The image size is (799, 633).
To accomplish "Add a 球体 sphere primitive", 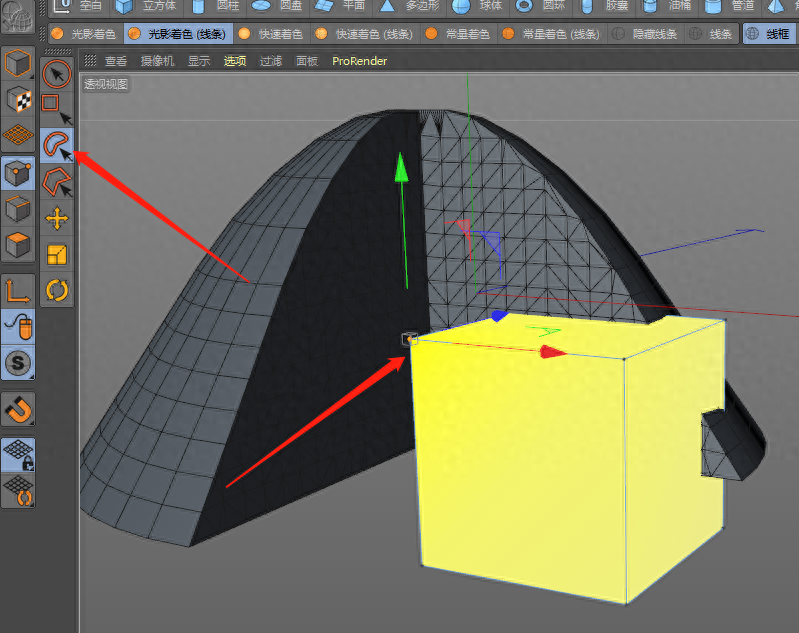I will pyautogui.click(x=478, y=6).
